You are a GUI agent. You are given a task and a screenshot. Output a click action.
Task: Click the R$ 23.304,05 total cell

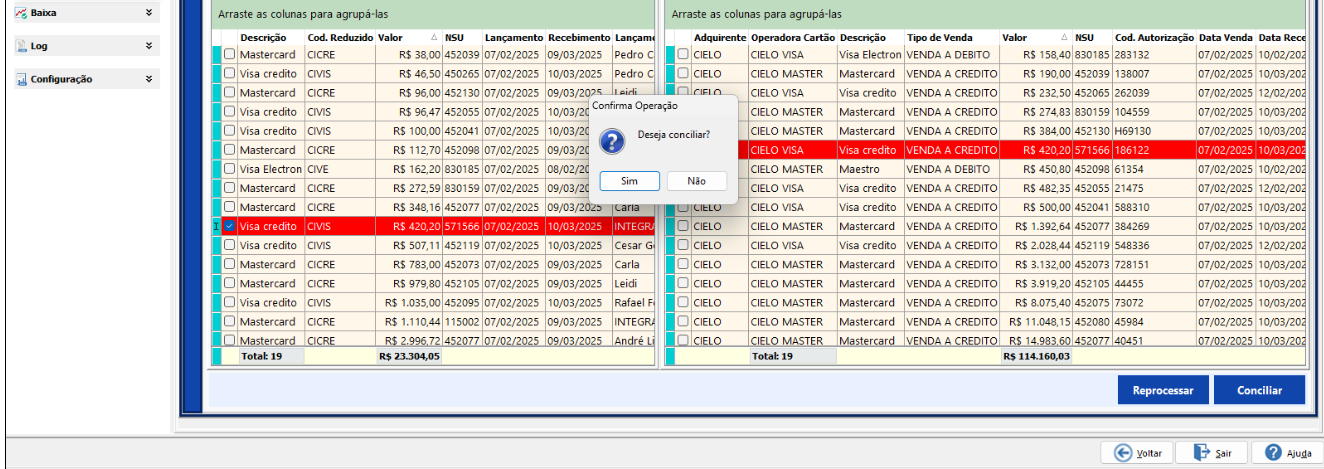point(409,356)
